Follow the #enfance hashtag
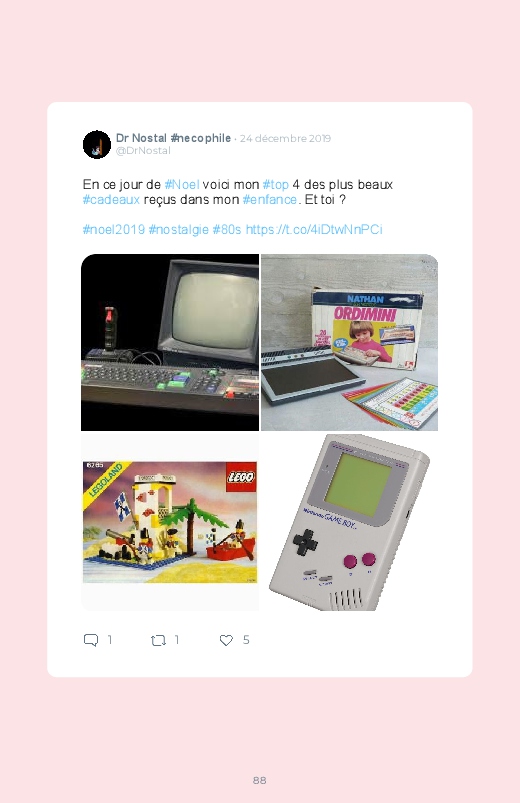This screenshot has width=520, height=803. point(270,200)
